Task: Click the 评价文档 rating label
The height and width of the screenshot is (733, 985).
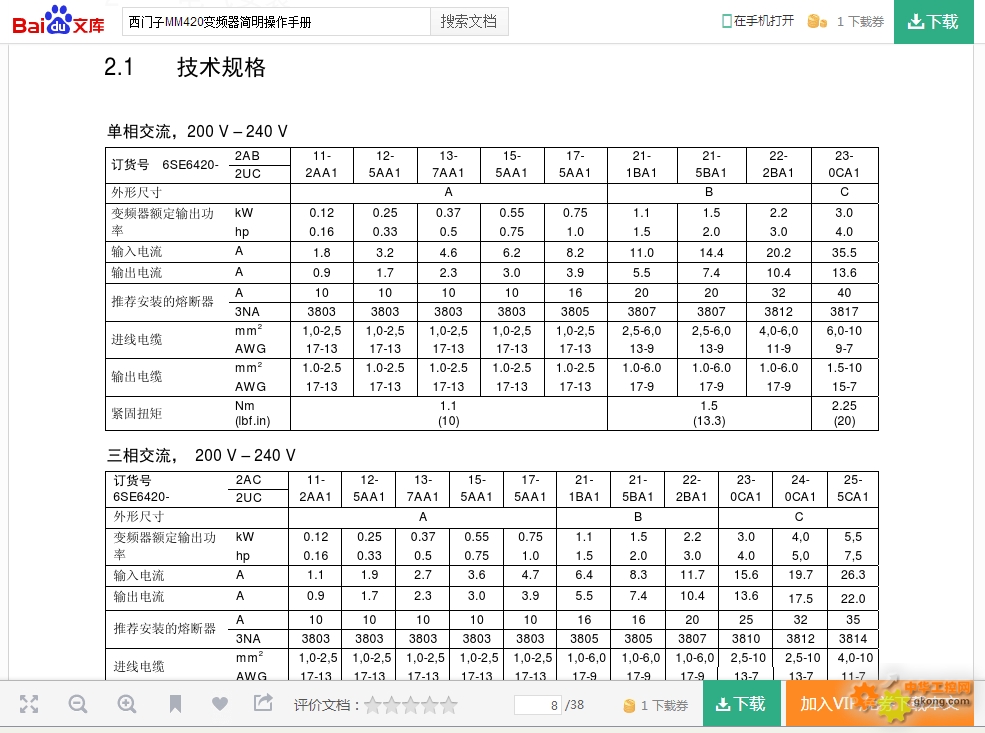Action: click(326, 705)
